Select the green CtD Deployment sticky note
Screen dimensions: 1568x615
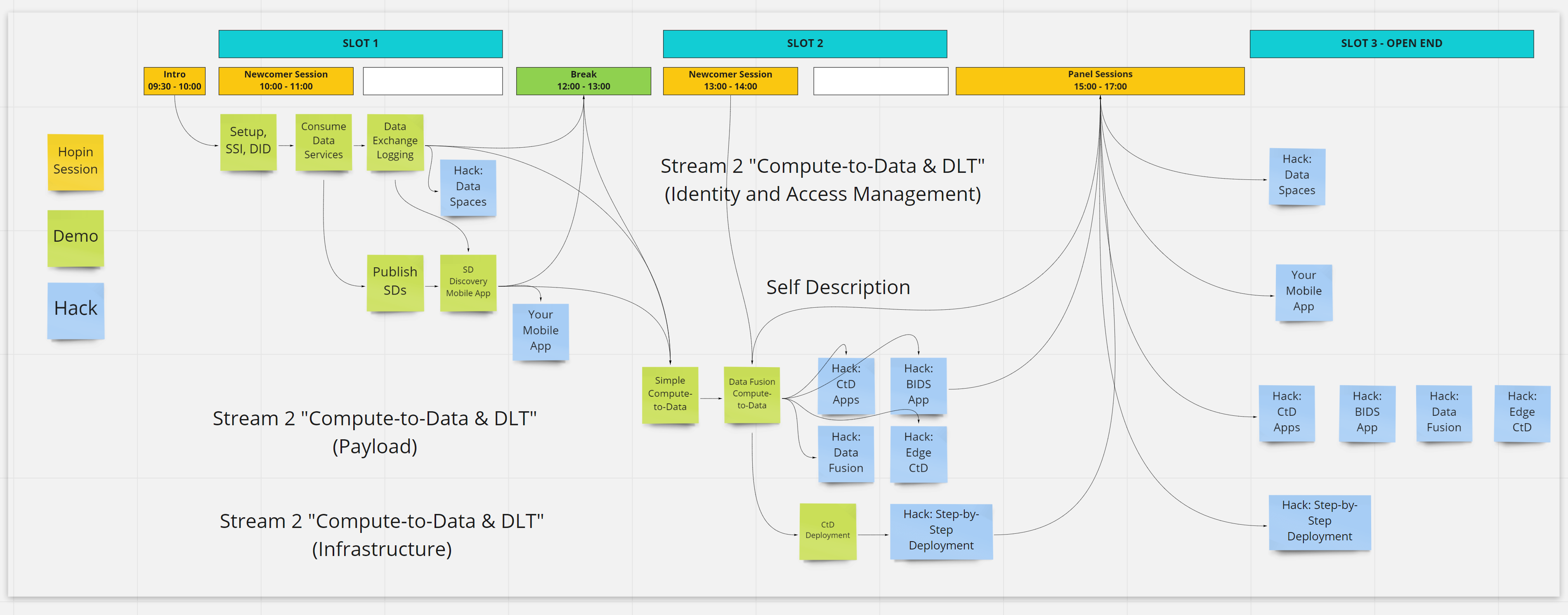828,531
